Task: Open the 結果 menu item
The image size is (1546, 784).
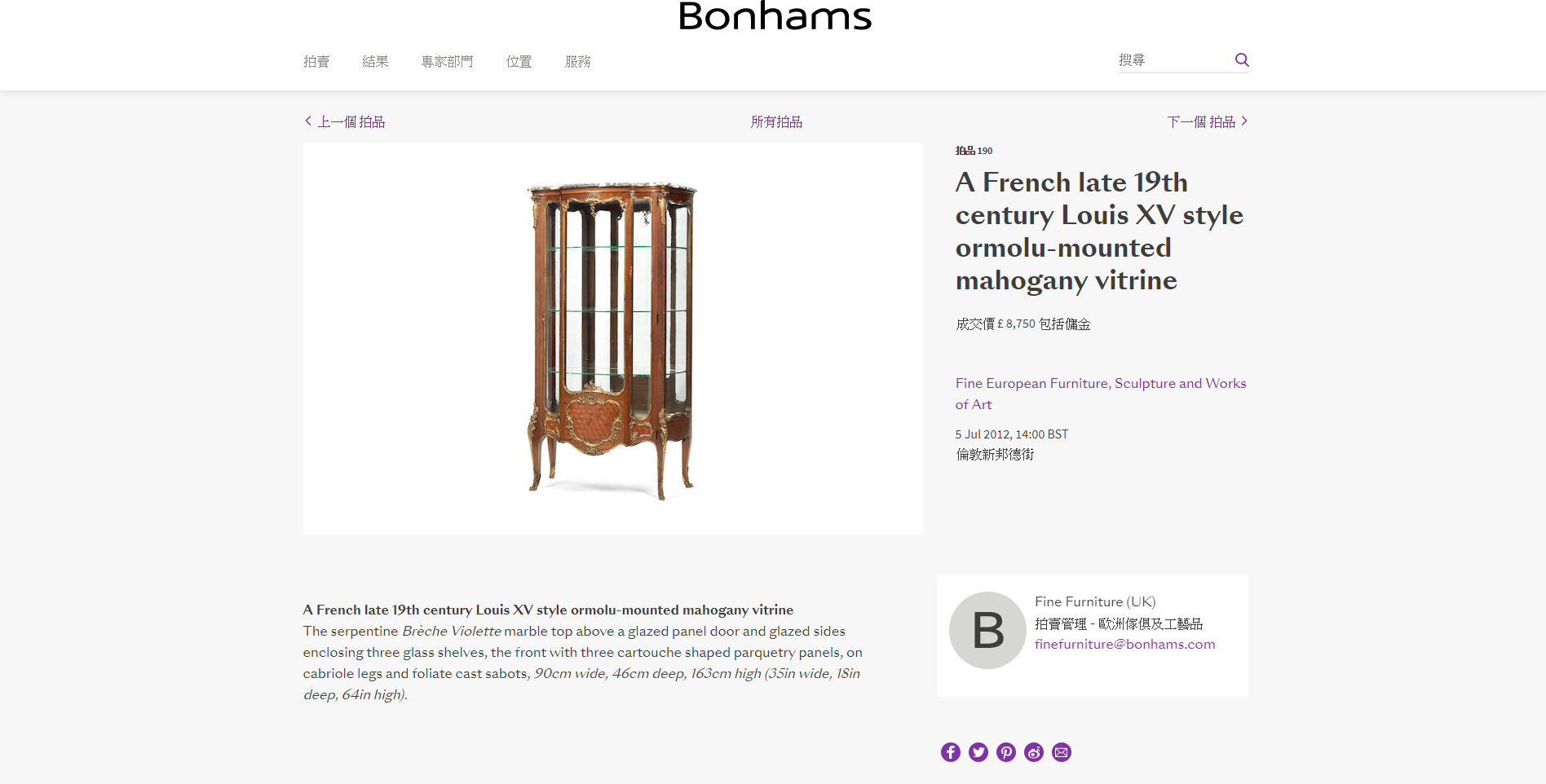Action: 375,62
